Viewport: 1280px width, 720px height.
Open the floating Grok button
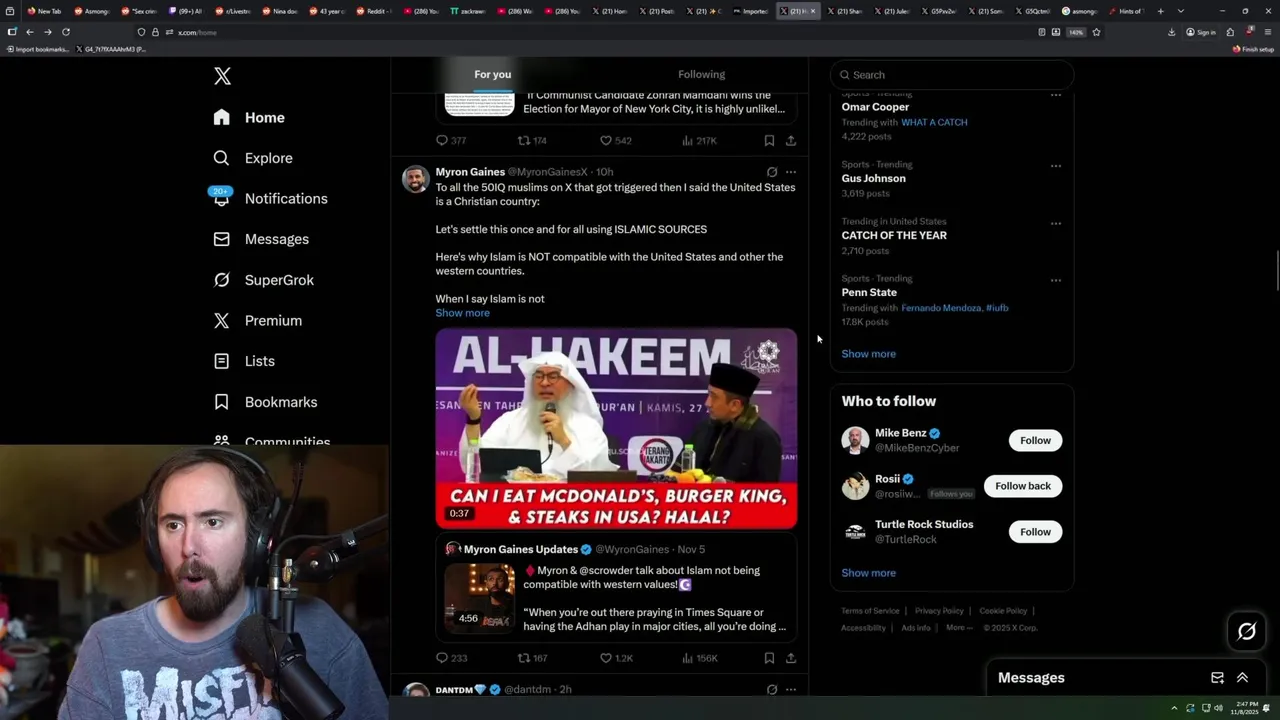tap(1246, 631)
